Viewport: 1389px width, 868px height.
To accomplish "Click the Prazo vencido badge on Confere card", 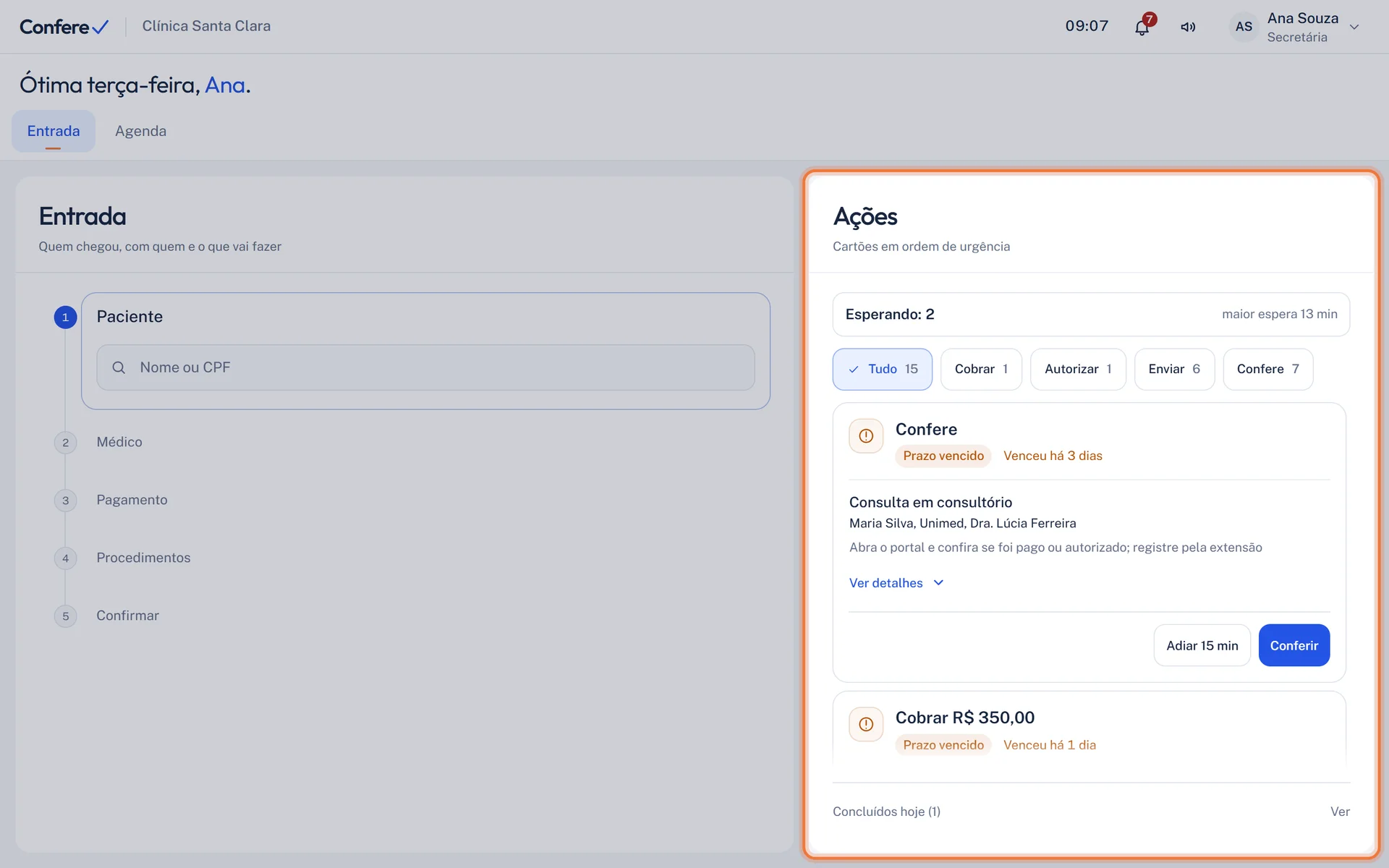I will click(943, 456).
